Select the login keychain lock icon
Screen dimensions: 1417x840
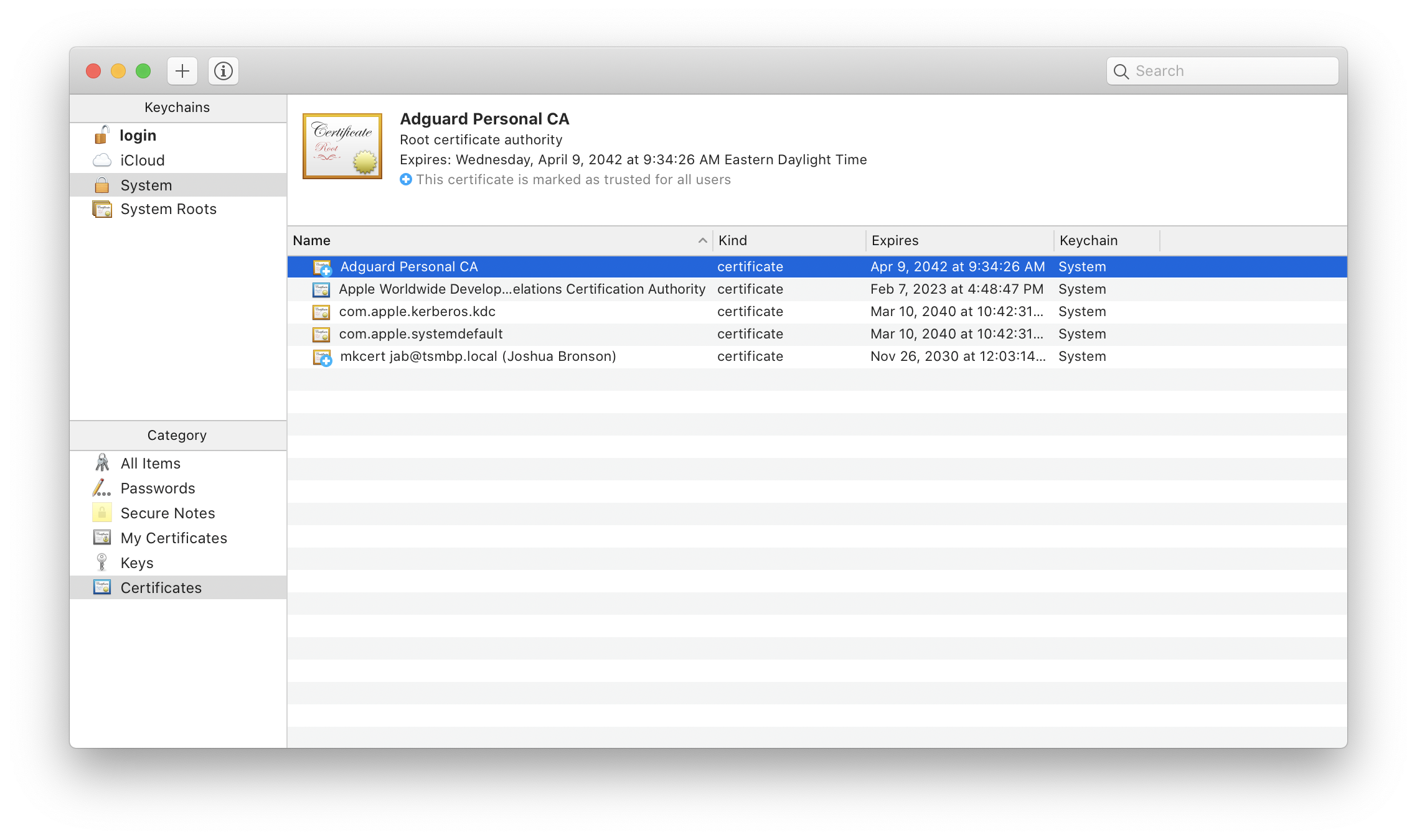pos(101,135)
